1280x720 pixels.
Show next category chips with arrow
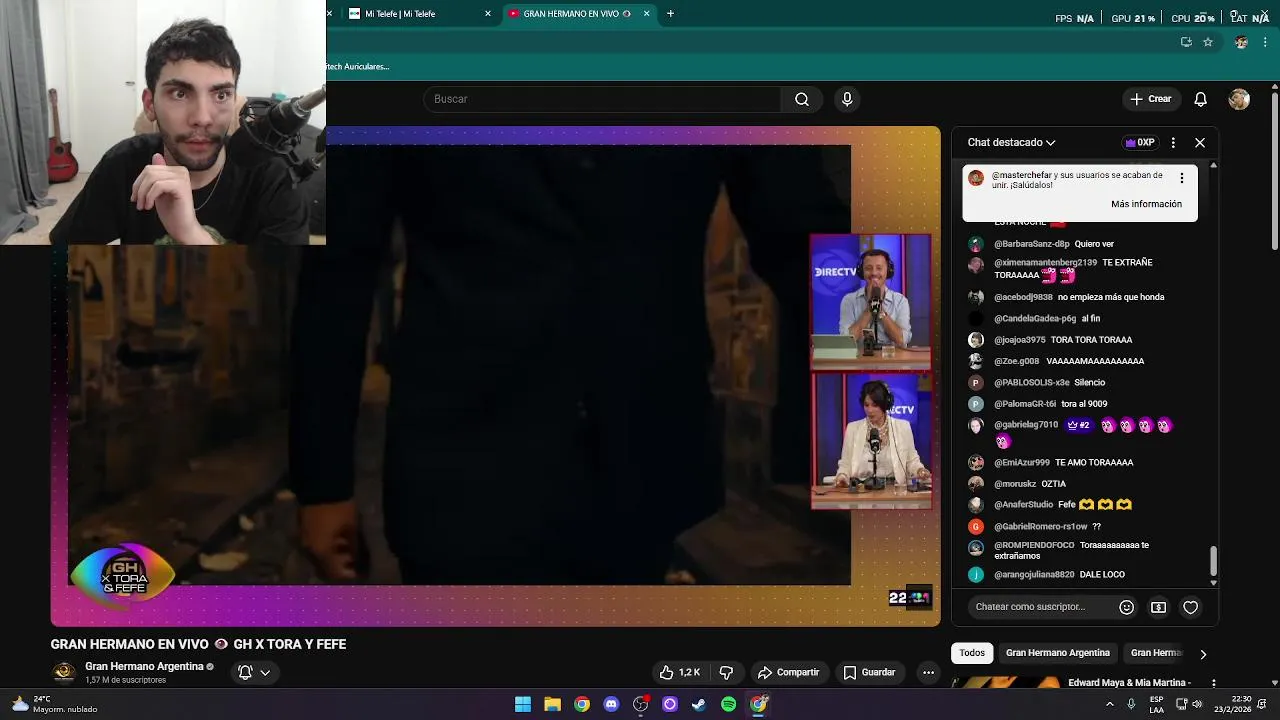point(1203,654)
